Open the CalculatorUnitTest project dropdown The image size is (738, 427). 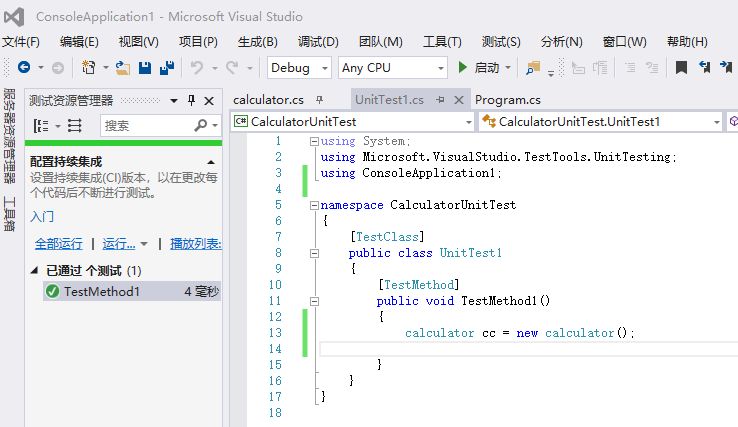[x=468, y=122]
